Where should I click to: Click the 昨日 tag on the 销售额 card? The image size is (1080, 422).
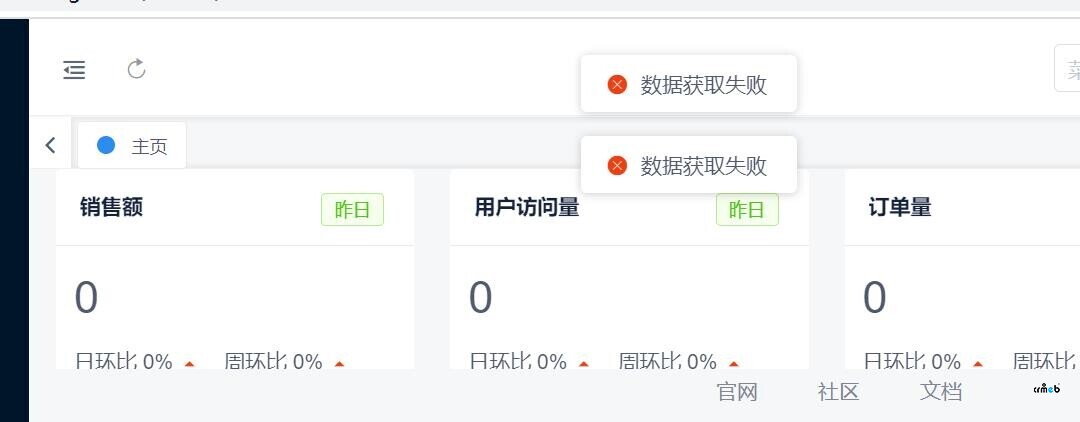352,210
